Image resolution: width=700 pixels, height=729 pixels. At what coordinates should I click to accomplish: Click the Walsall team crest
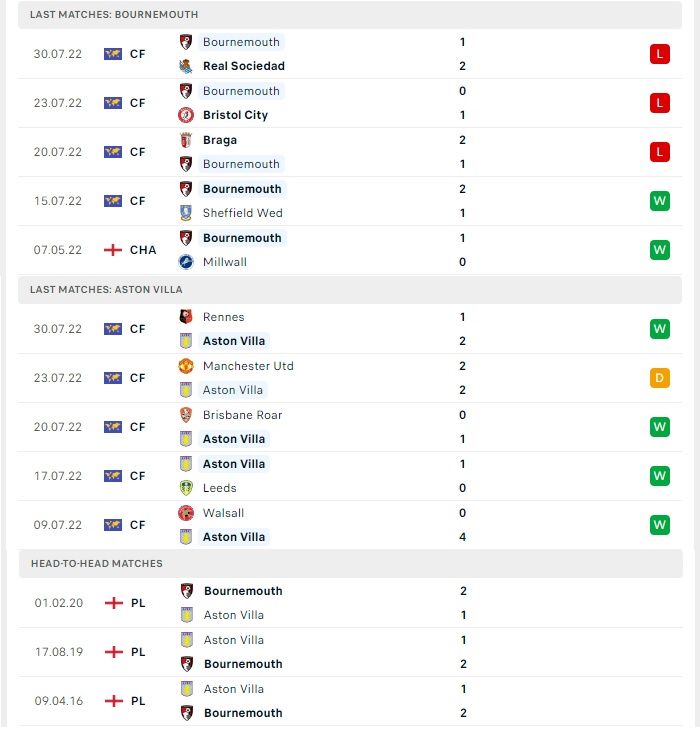click(186, 513)
